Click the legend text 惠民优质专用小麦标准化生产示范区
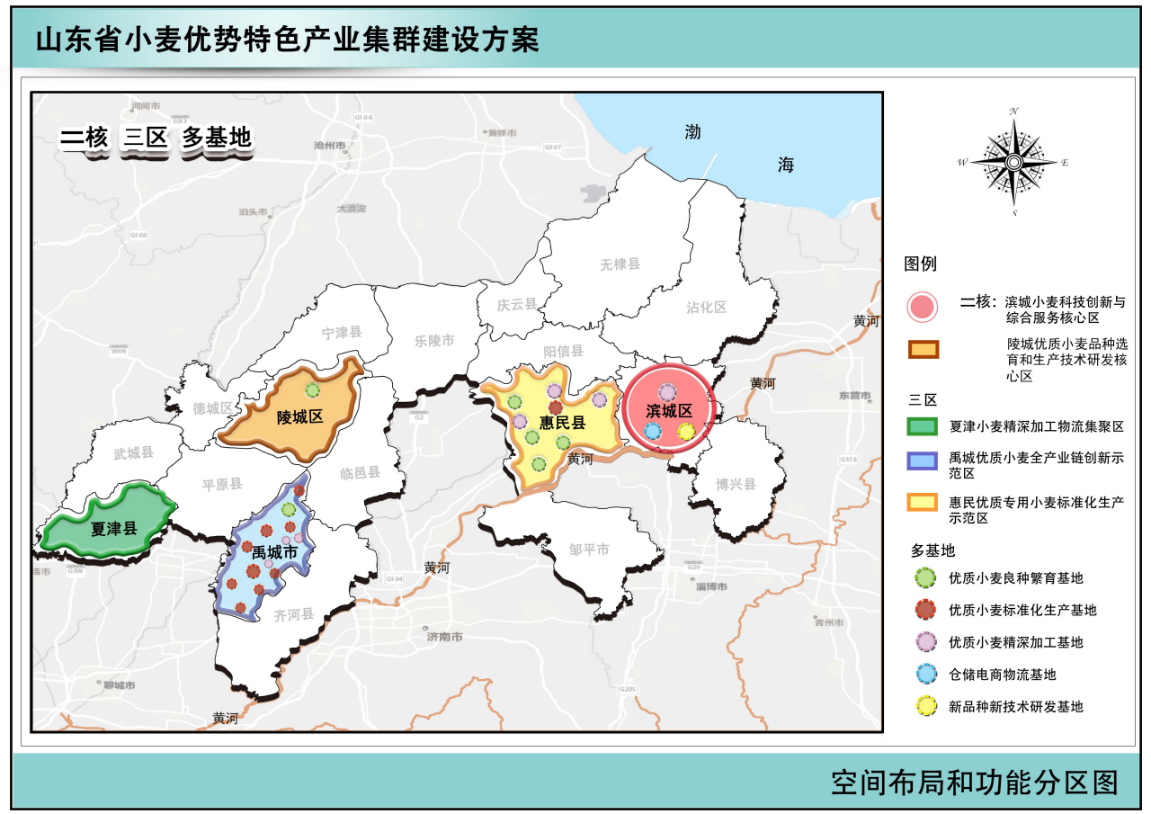This screenshot has height=814, width=1151. 1036,510
